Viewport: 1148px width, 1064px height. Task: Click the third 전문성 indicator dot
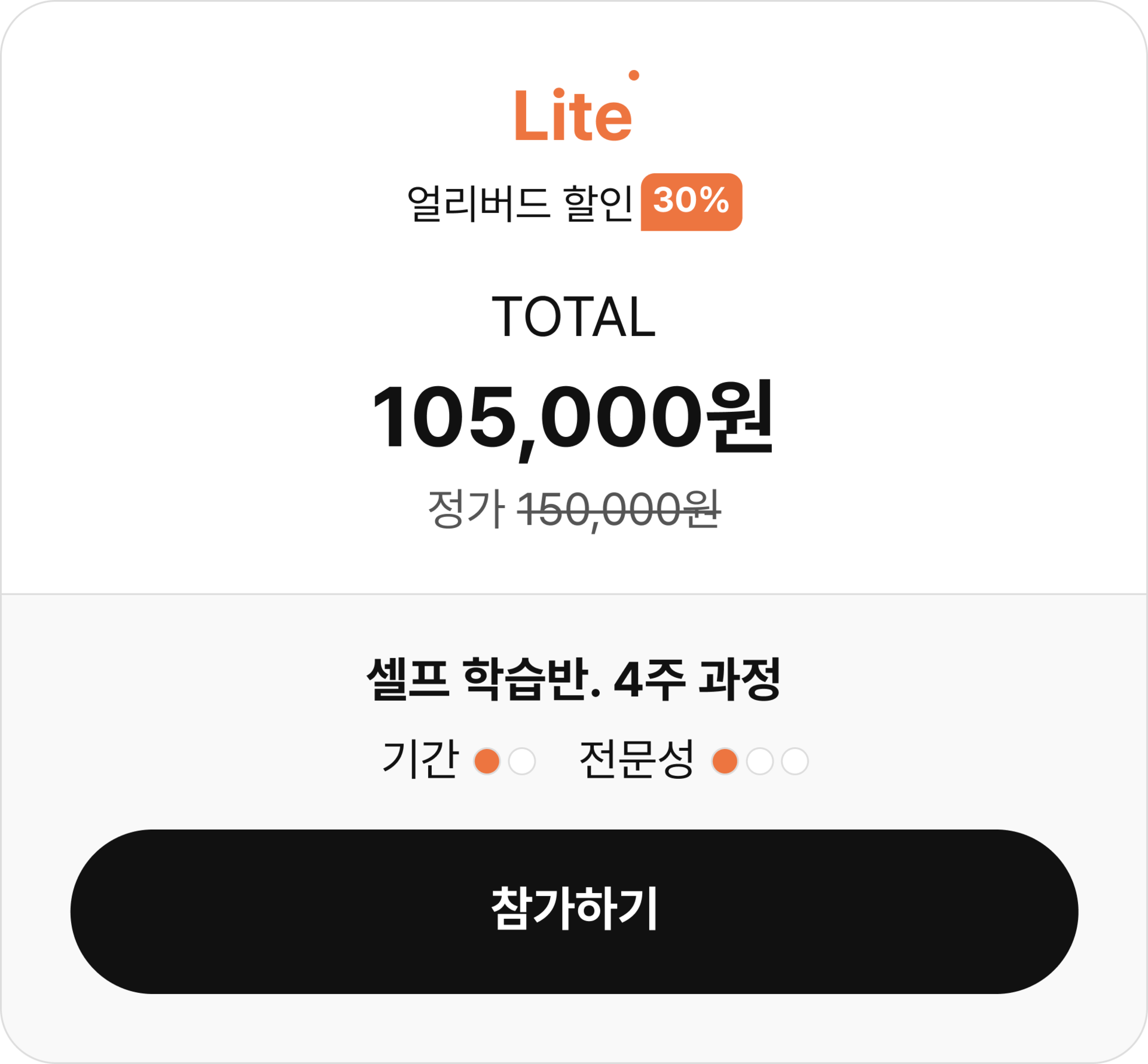[x=795, y=761]
